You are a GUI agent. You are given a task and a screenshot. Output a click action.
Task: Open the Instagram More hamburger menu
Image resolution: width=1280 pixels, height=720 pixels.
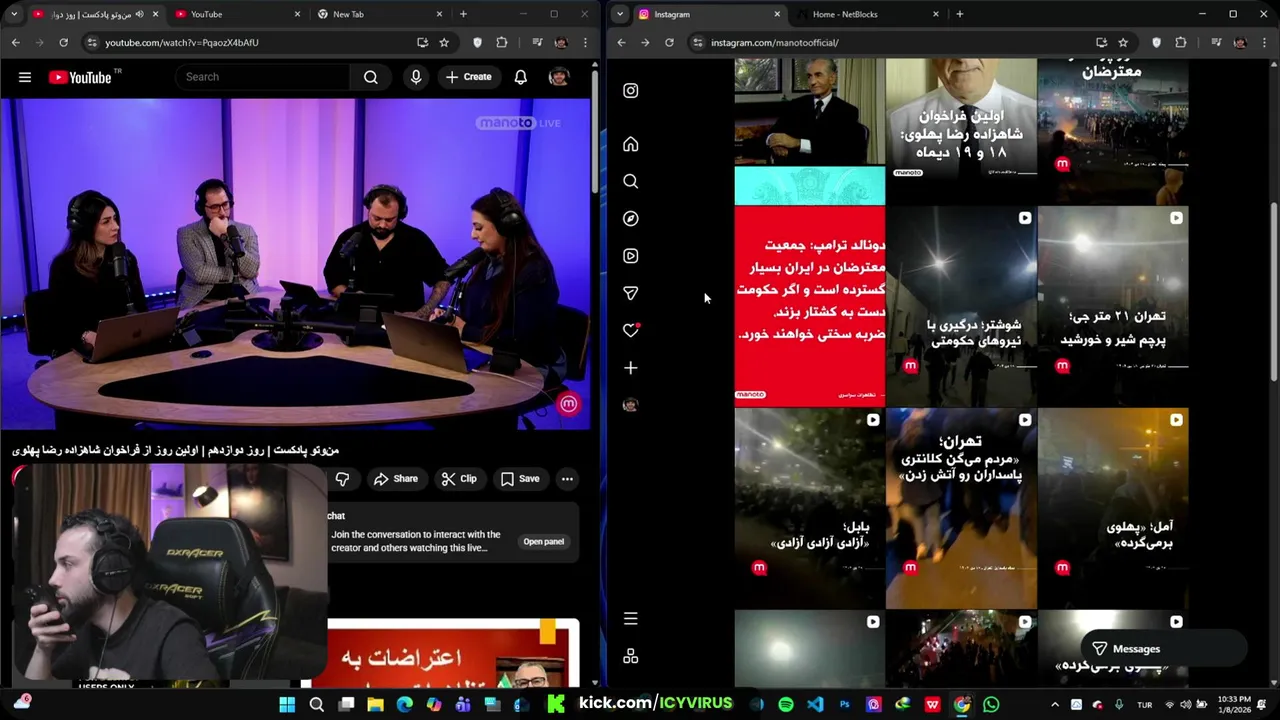tap(630, 619)
